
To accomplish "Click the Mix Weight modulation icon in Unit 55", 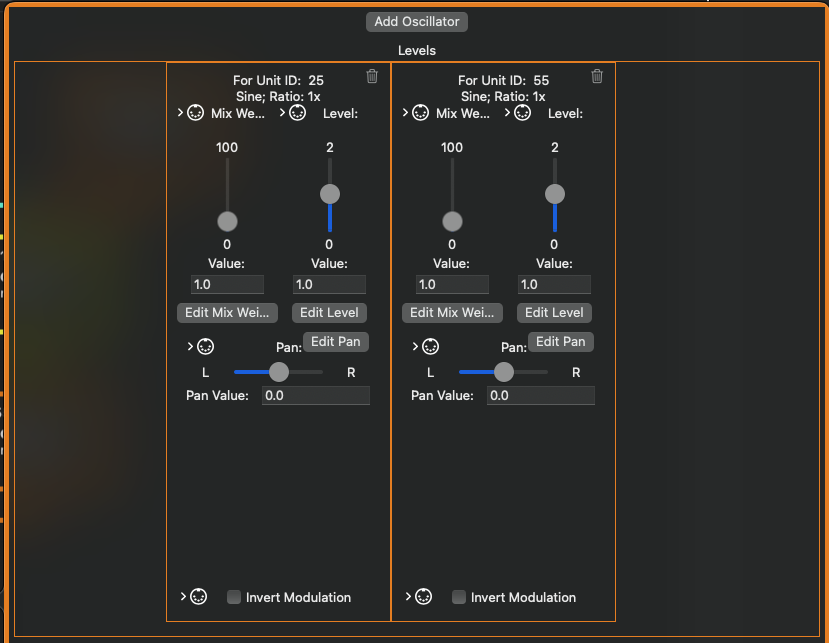I will [x=421, y=113].
